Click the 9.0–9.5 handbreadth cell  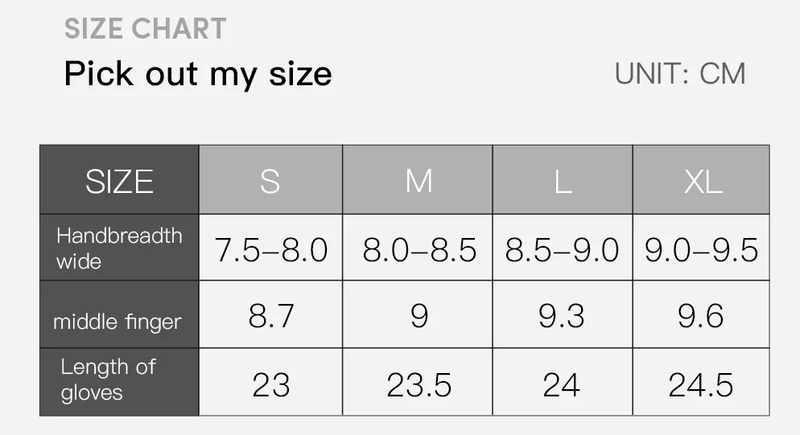[702, 250]
